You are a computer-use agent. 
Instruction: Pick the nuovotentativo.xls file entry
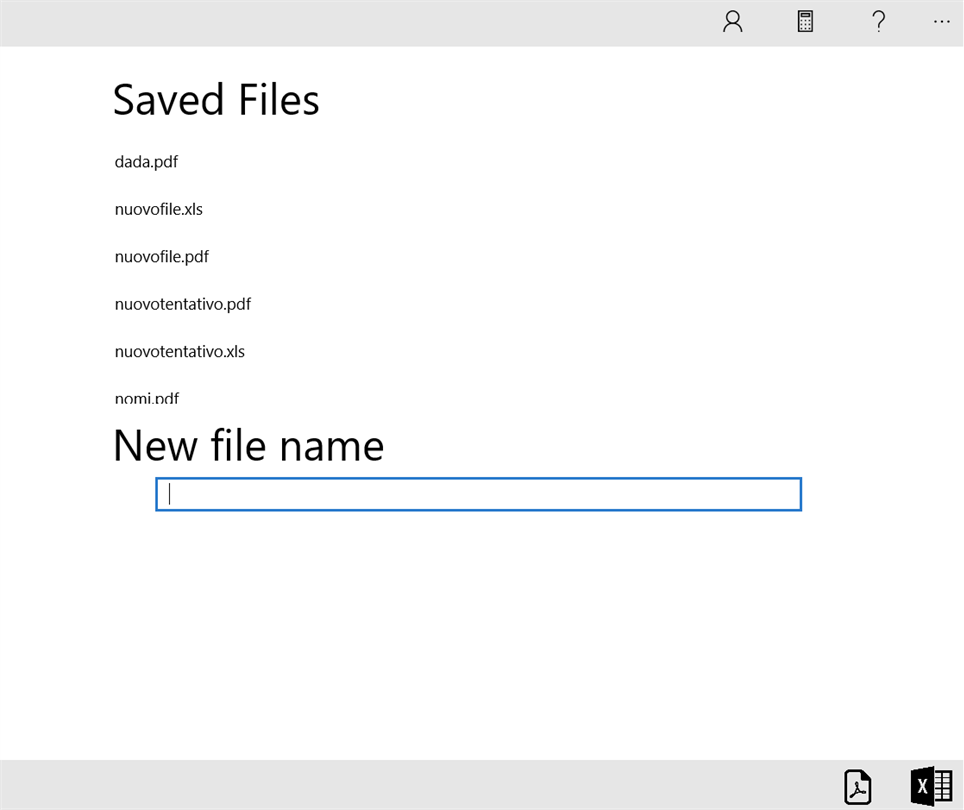180,352
